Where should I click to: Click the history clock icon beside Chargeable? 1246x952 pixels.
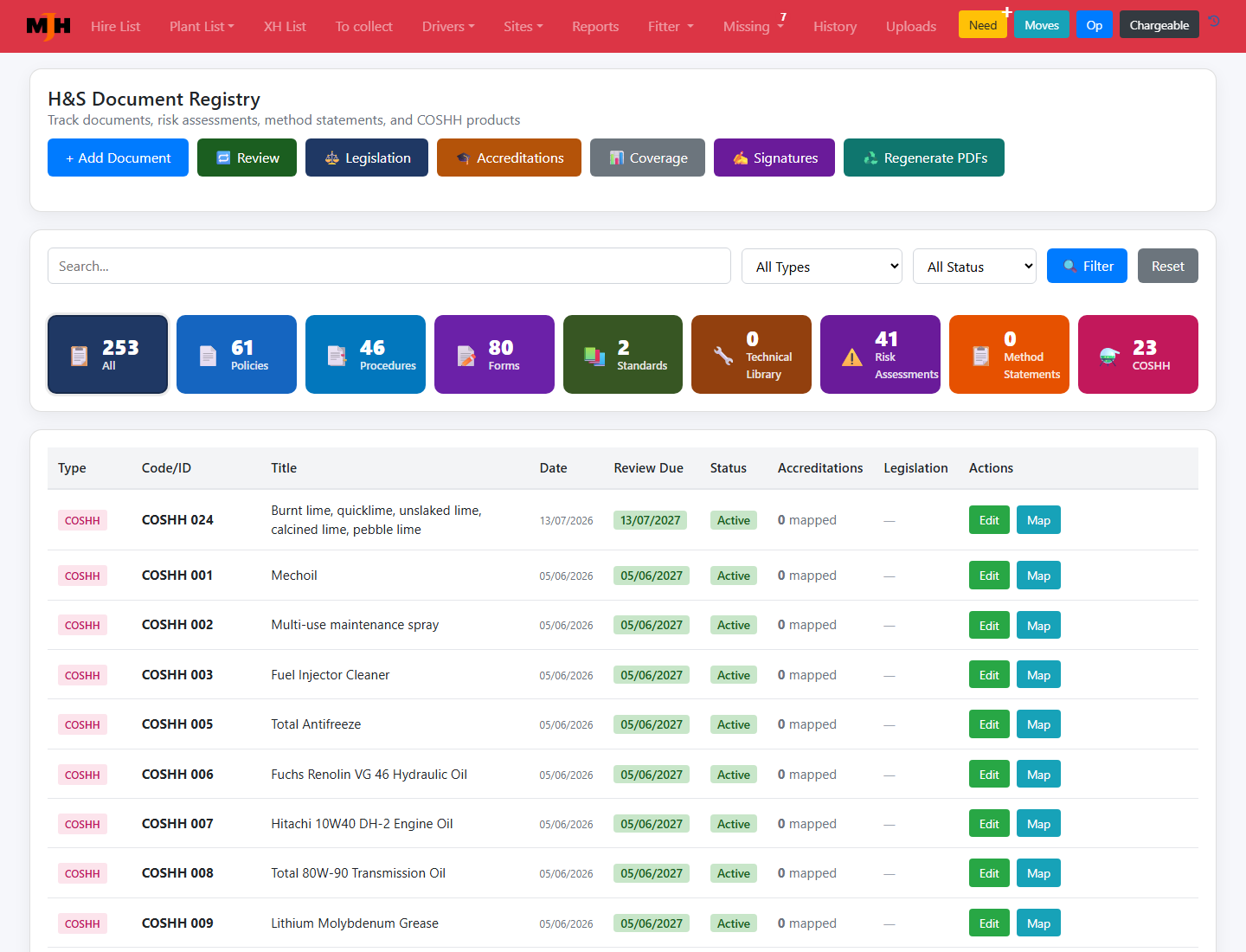[x=1215, y=22]
